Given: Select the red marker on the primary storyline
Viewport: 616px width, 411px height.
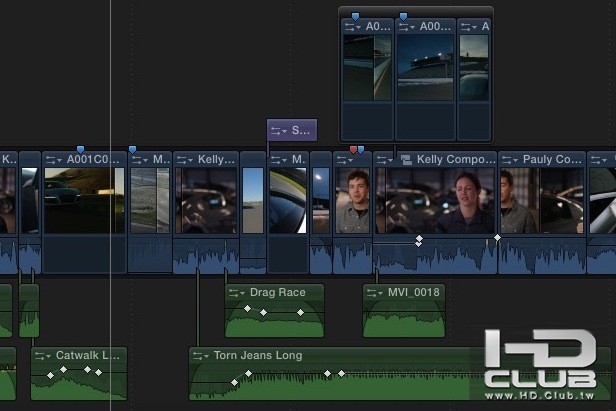Looking at the screenshot, I should (x=353, y=149).
